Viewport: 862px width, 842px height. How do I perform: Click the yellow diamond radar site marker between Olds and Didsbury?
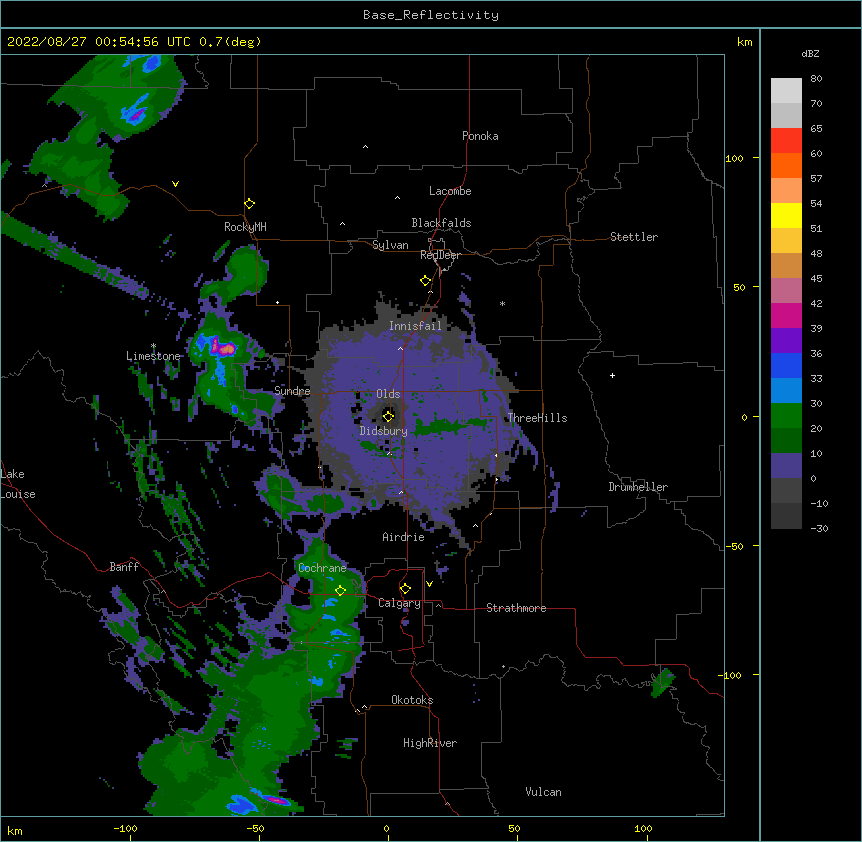[x=388, y=416]
